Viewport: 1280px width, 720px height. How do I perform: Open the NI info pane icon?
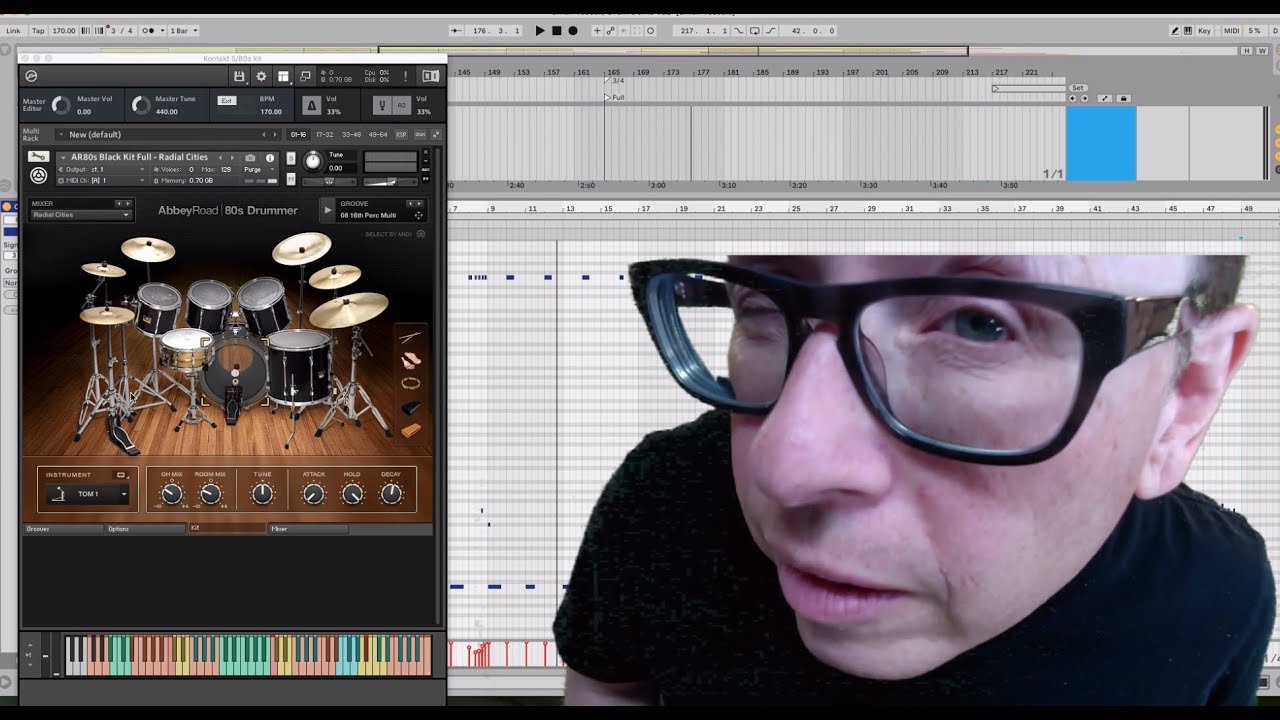tap(430, 76)
